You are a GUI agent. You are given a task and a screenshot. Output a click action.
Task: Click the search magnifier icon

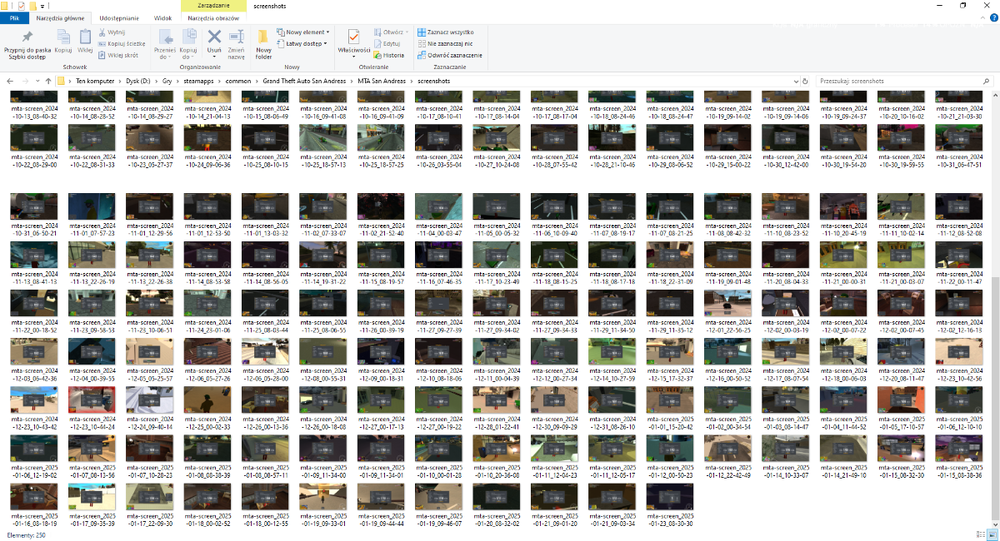tap(986, 81)
